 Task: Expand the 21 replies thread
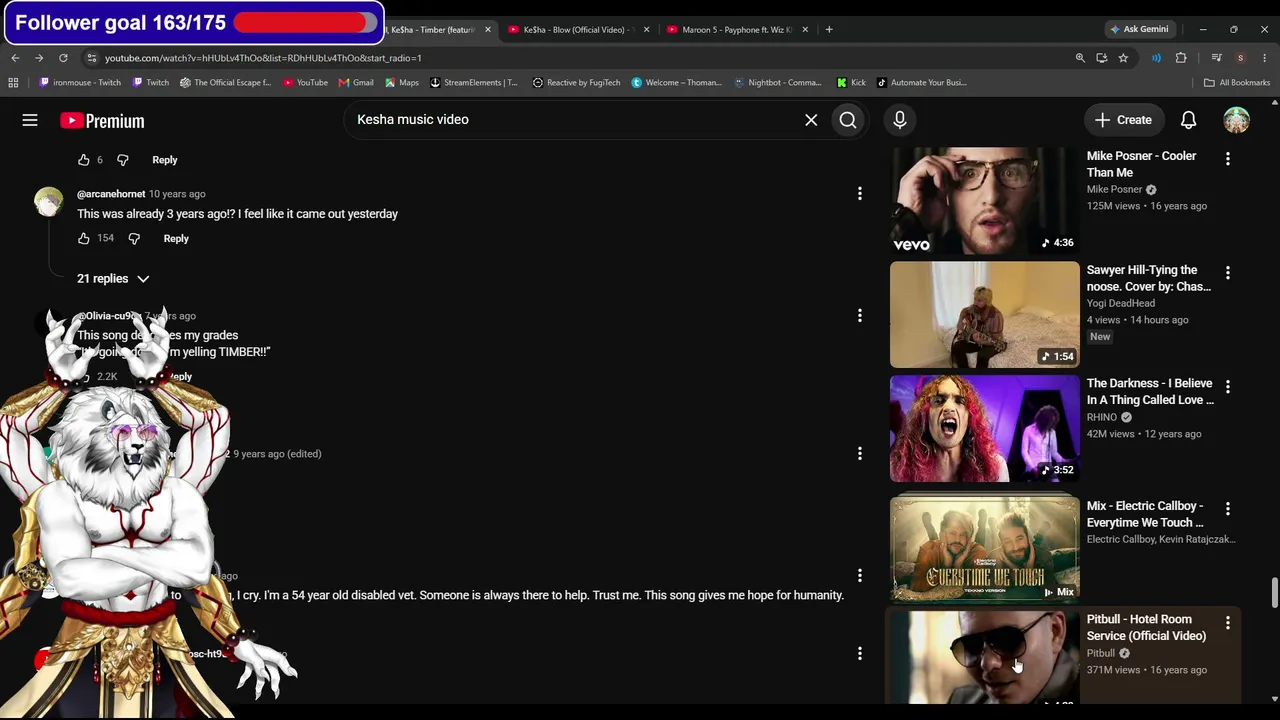pos(113,279)
